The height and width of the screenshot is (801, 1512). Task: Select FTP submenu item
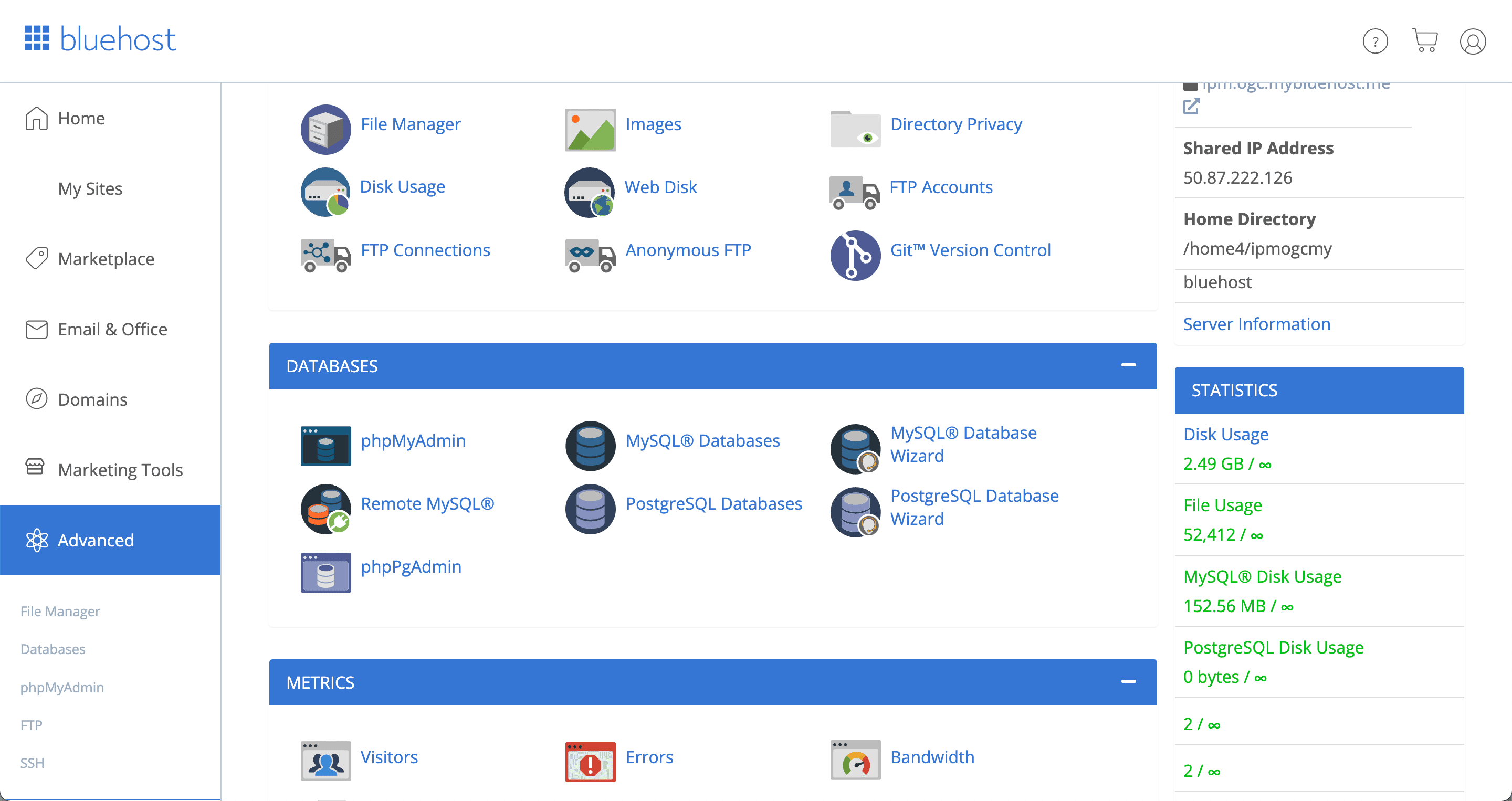31,725
